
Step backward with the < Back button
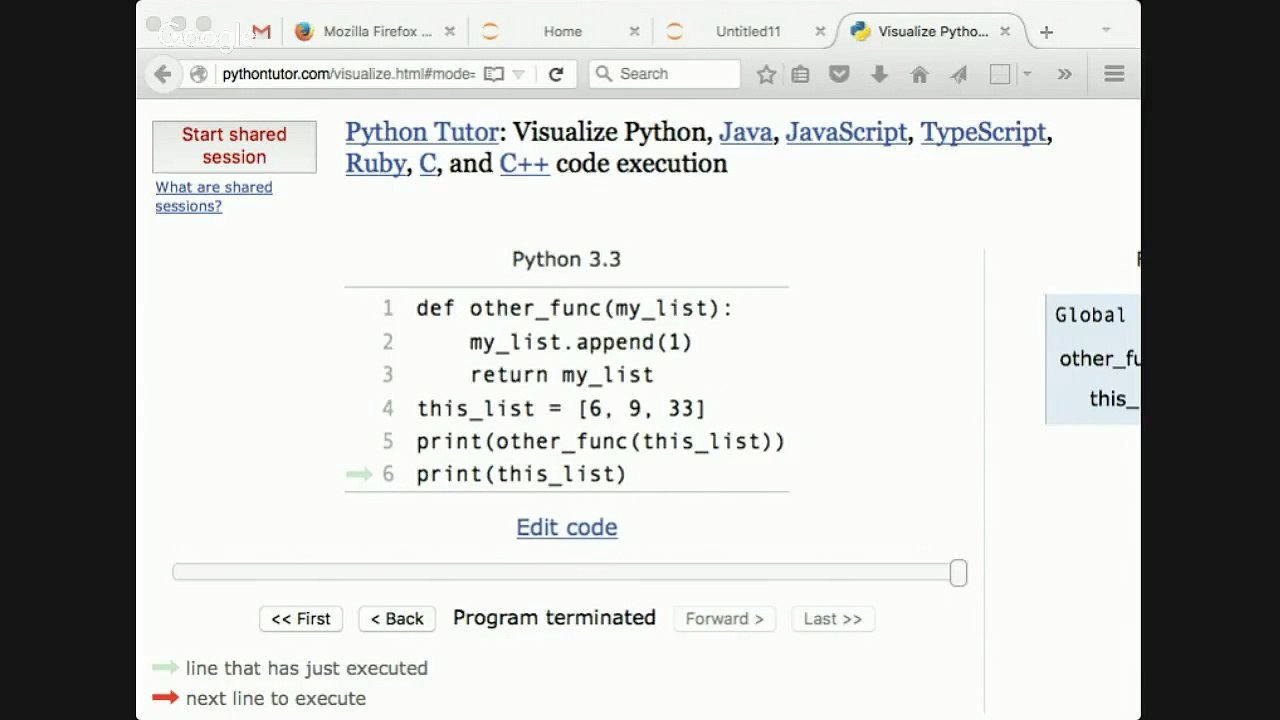point(397,619)
